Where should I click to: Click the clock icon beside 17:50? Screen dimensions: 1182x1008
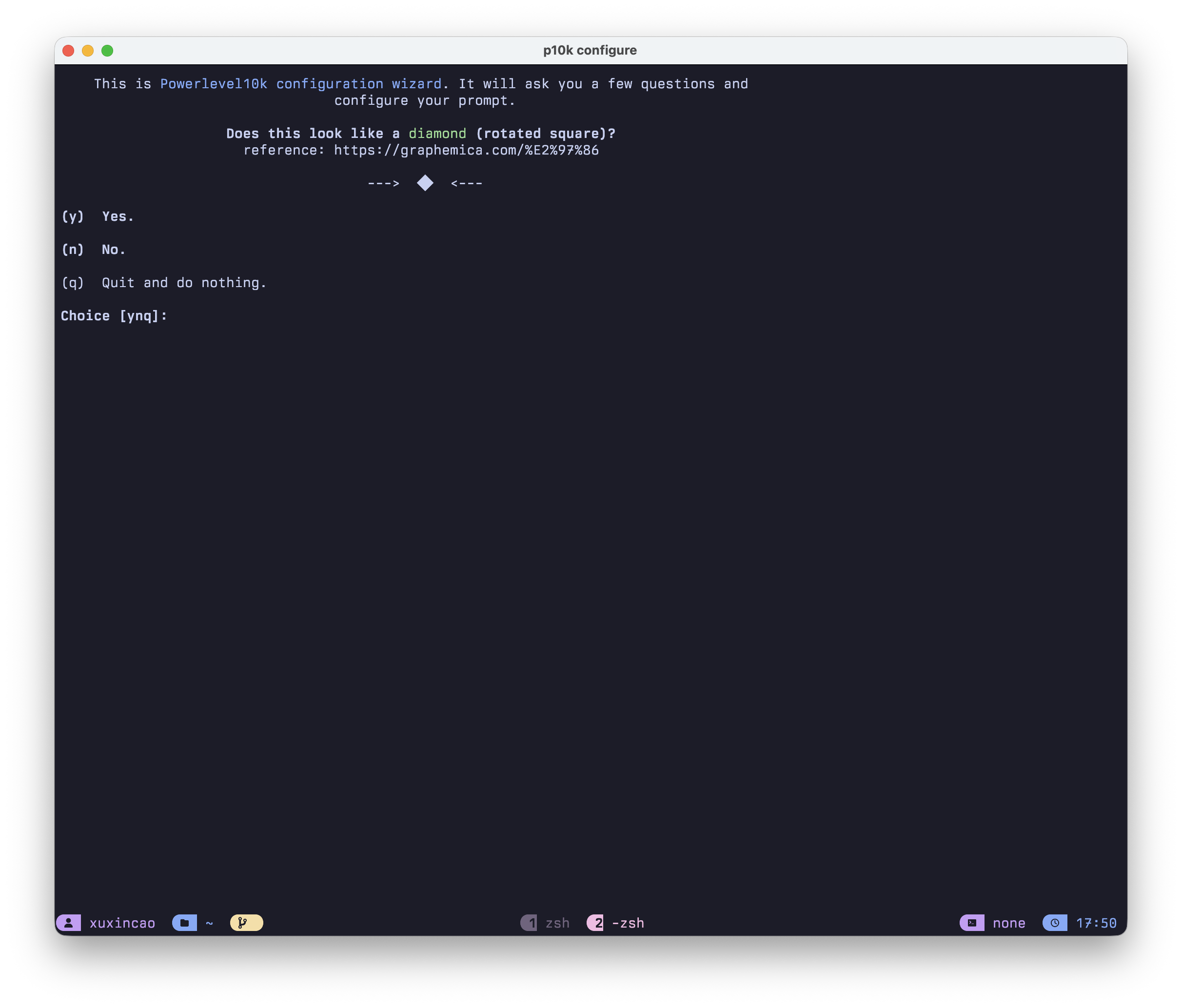[1054, 923]
